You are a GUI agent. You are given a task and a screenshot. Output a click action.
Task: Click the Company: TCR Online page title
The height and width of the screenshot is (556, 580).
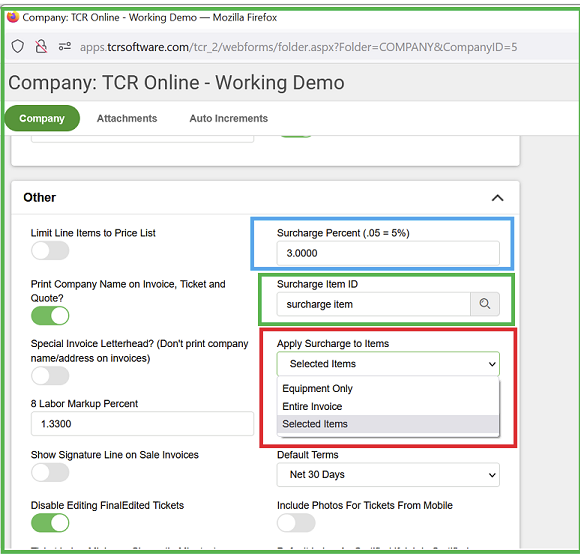coord(176,82)
